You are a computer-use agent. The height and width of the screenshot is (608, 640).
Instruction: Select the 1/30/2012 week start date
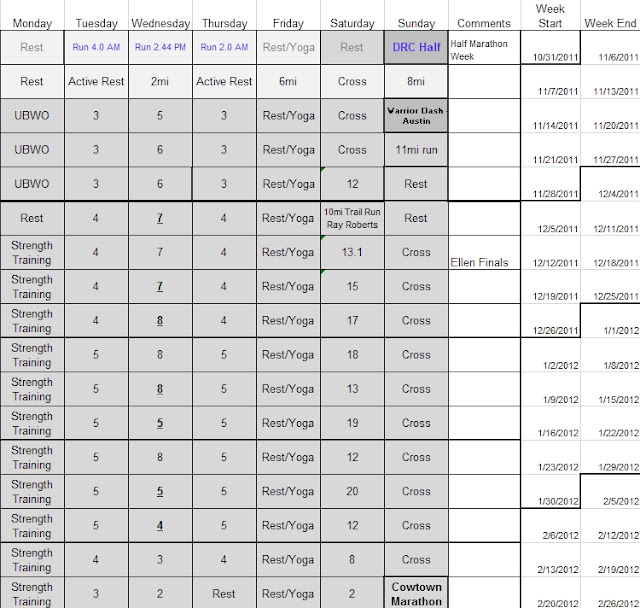pyautogui.click(x=550, y=491)
